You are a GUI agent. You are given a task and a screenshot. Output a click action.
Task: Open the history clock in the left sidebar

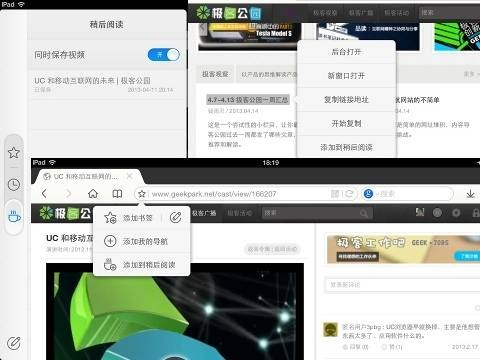[x=14, y=185]
